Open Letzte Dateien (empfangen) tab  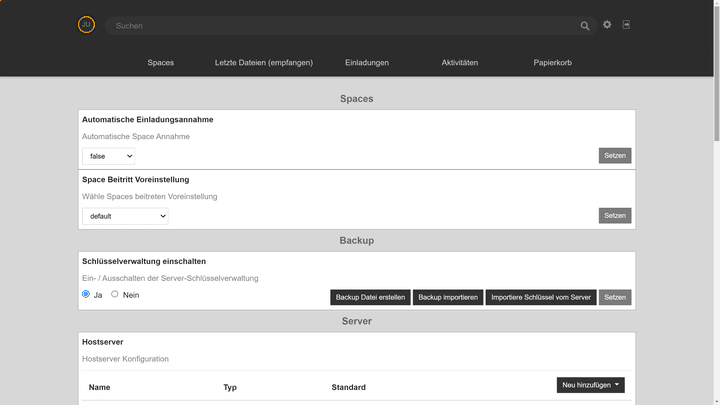coord(264,63)
